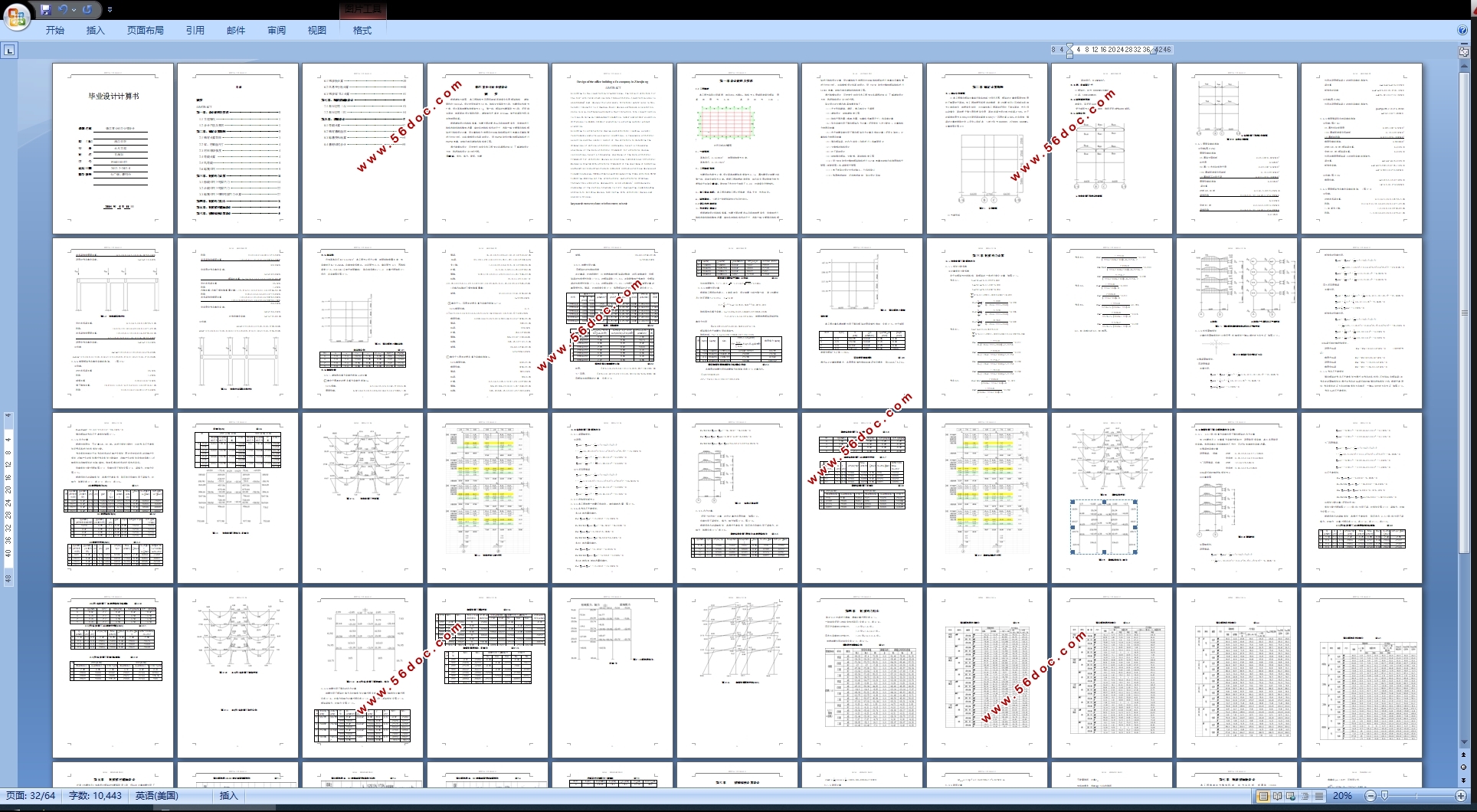Redo the last action
1477x812 pixels.
[87, 10]
